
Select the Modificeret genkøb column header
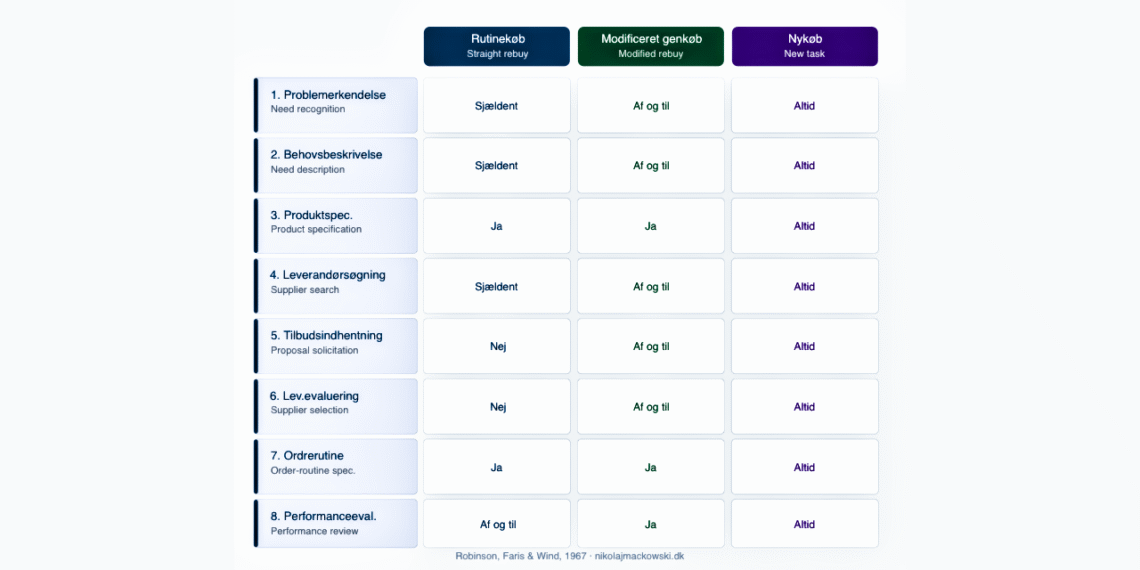coord(651,46)
